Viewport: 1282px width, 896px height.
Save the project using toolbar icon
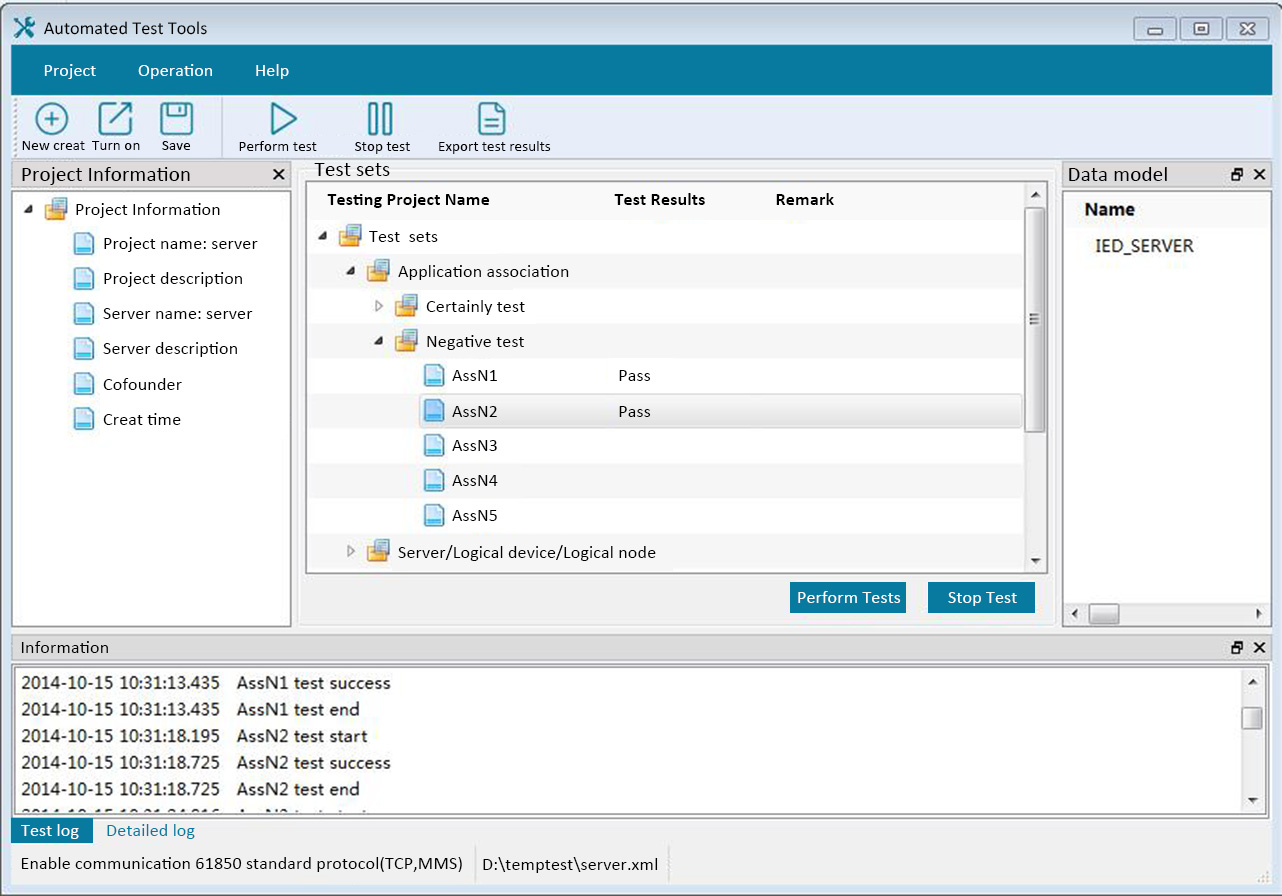click(x=176, y=119)
